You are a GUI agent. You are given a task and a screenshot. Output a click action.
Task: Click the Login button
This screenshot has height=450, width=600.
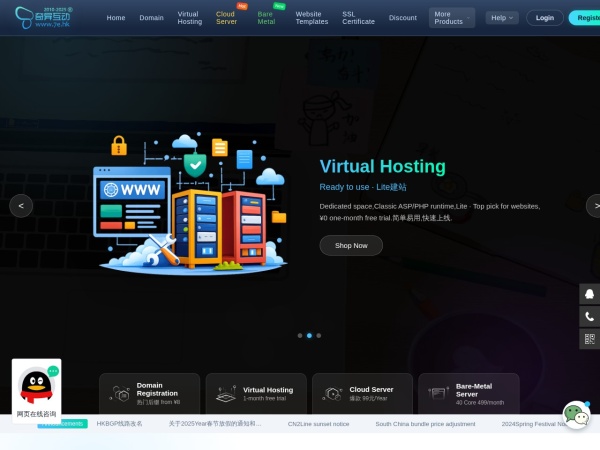pos(544,17)
